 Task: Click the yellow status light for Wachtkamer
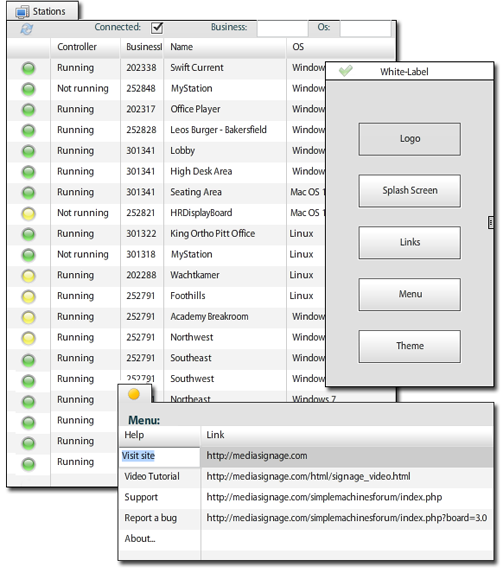[x=28, y=275]
